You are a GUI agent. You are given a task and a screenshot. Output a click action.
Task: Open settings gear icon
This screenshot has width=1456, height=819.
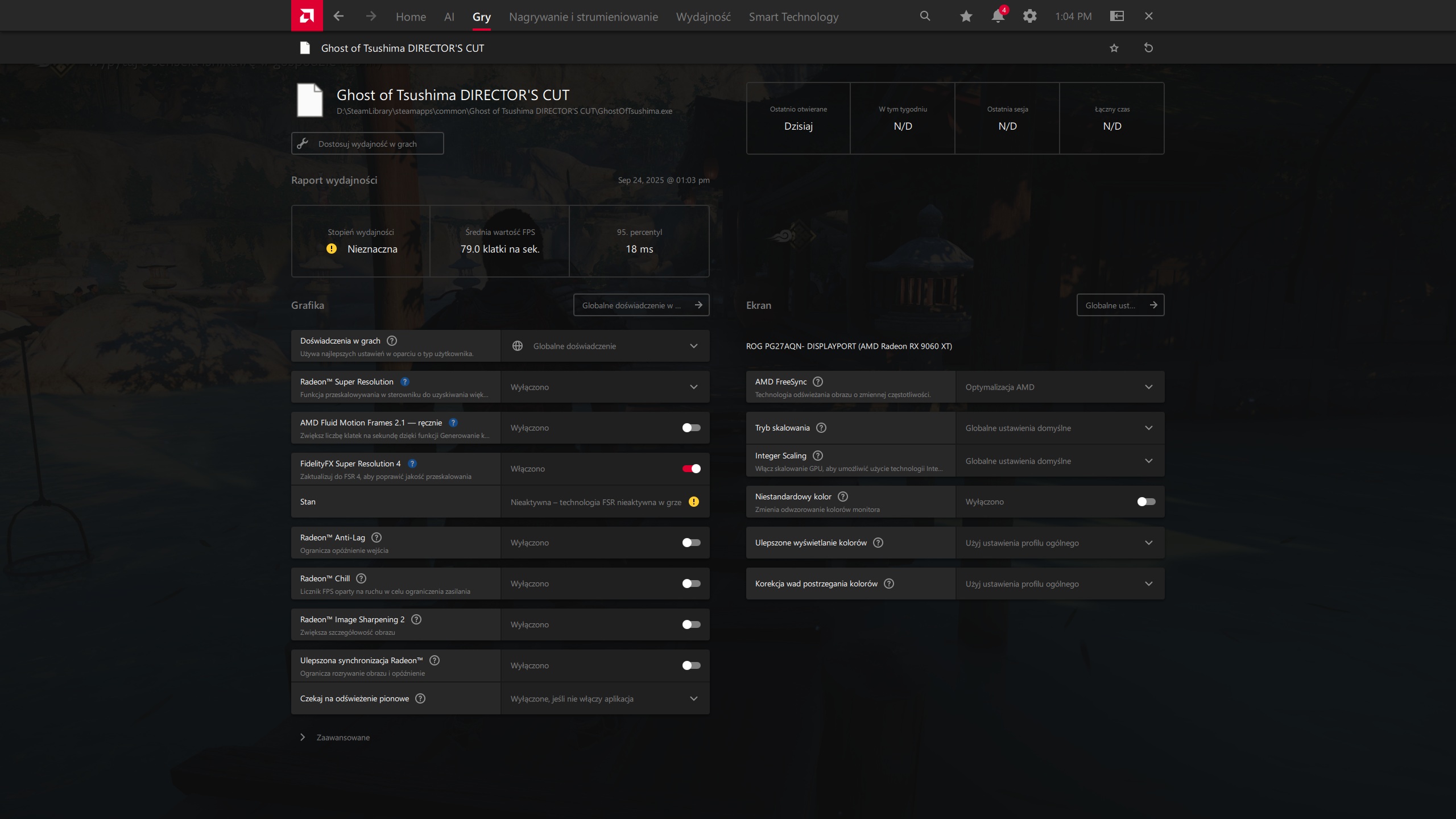pyautogui.click(x=1029, y=16)
